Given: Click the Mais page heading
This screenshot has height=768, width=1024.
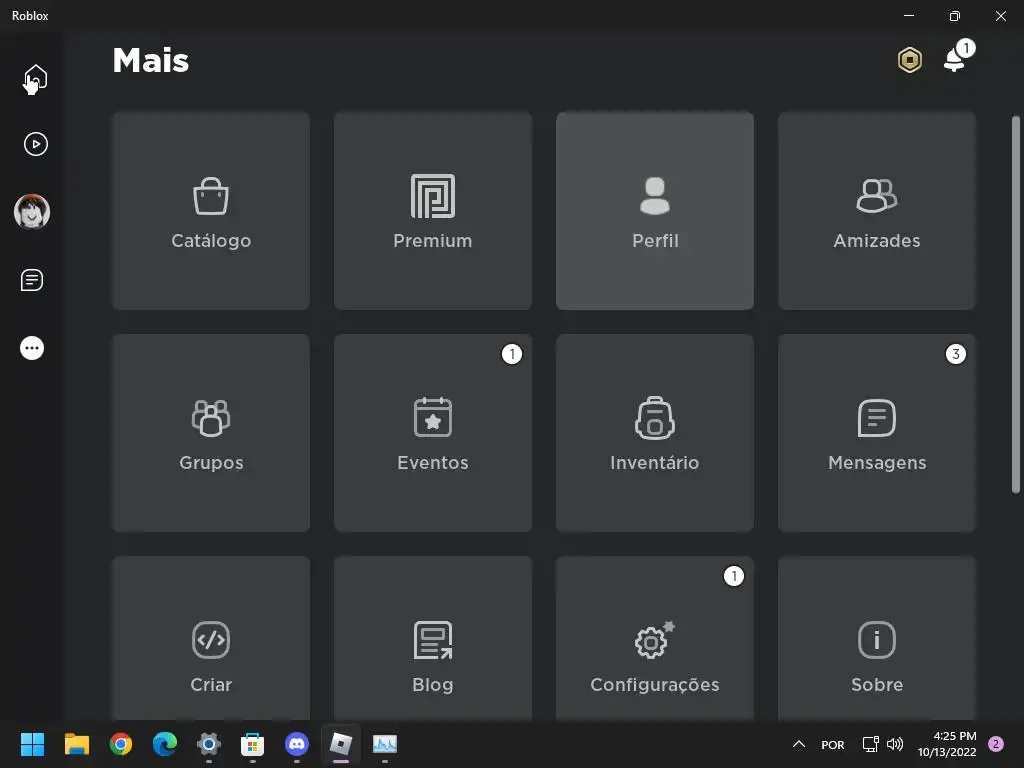Looking at the screenshot, I should coord(151,61).
